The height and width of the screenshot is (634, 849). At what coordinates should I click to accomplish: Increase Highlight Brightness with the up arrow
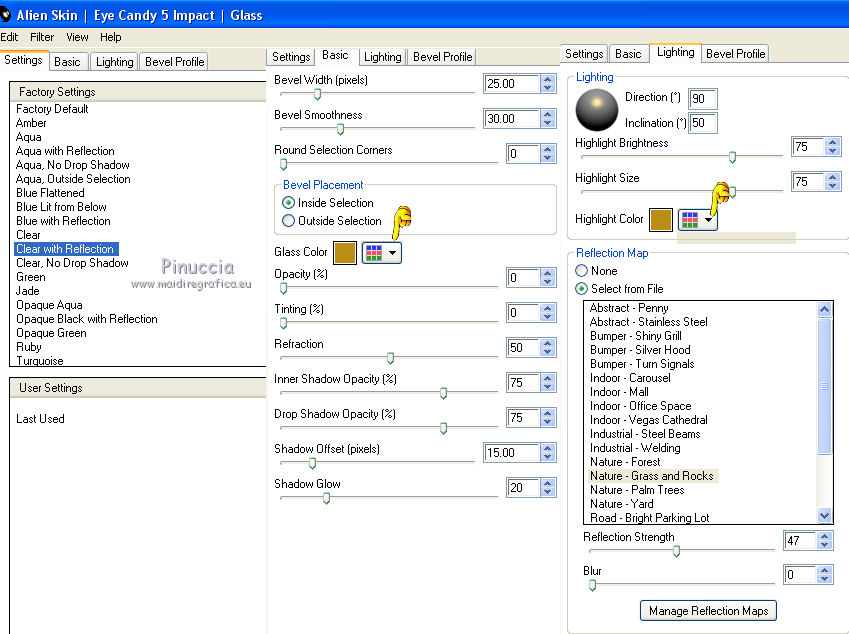[833, 142]
